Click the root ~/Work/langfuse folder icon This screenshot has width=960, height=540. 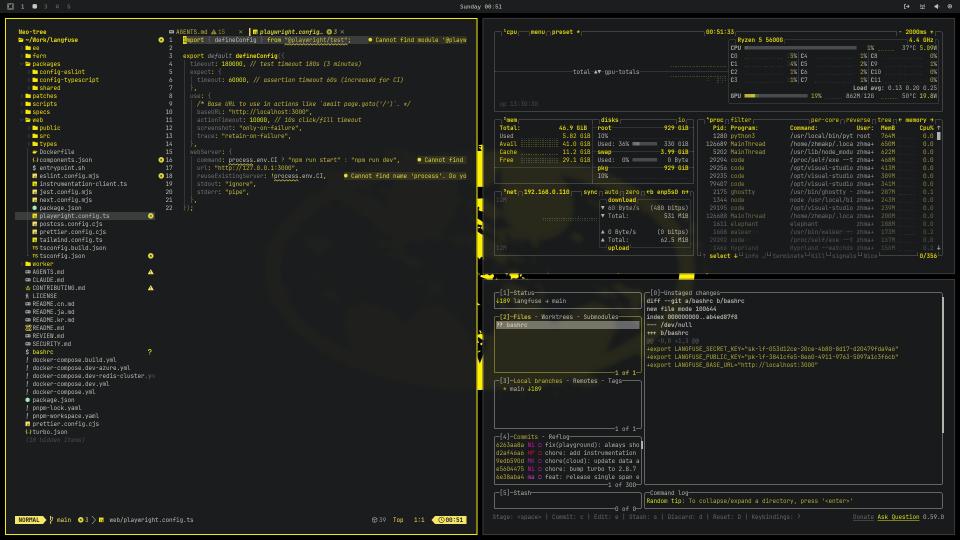(x=21, y=40)
